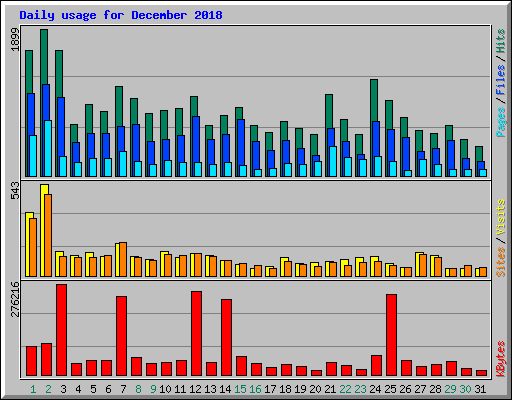Click the red KBytes bar for day 14
Image resolution: width=512 pixels, height=400 pixels.
coord(226,337)
